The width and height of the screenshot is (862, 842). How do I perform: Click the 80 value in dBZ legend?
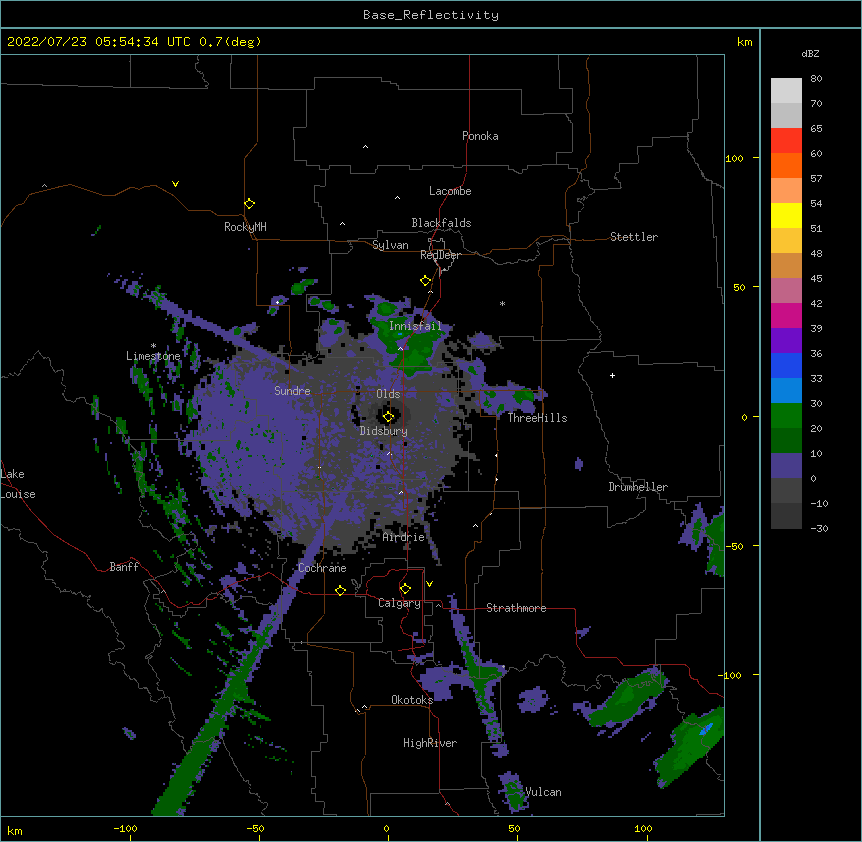816,79
